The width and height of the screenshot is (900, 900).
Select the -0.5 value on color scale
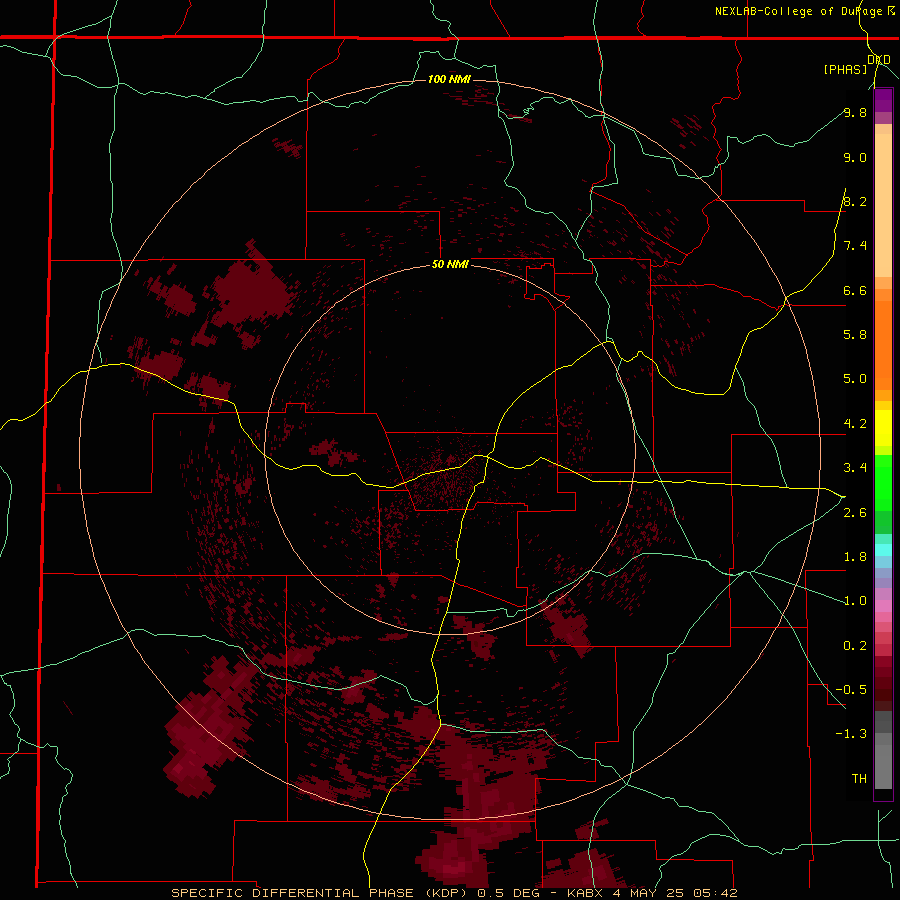[x=851, y=690]
